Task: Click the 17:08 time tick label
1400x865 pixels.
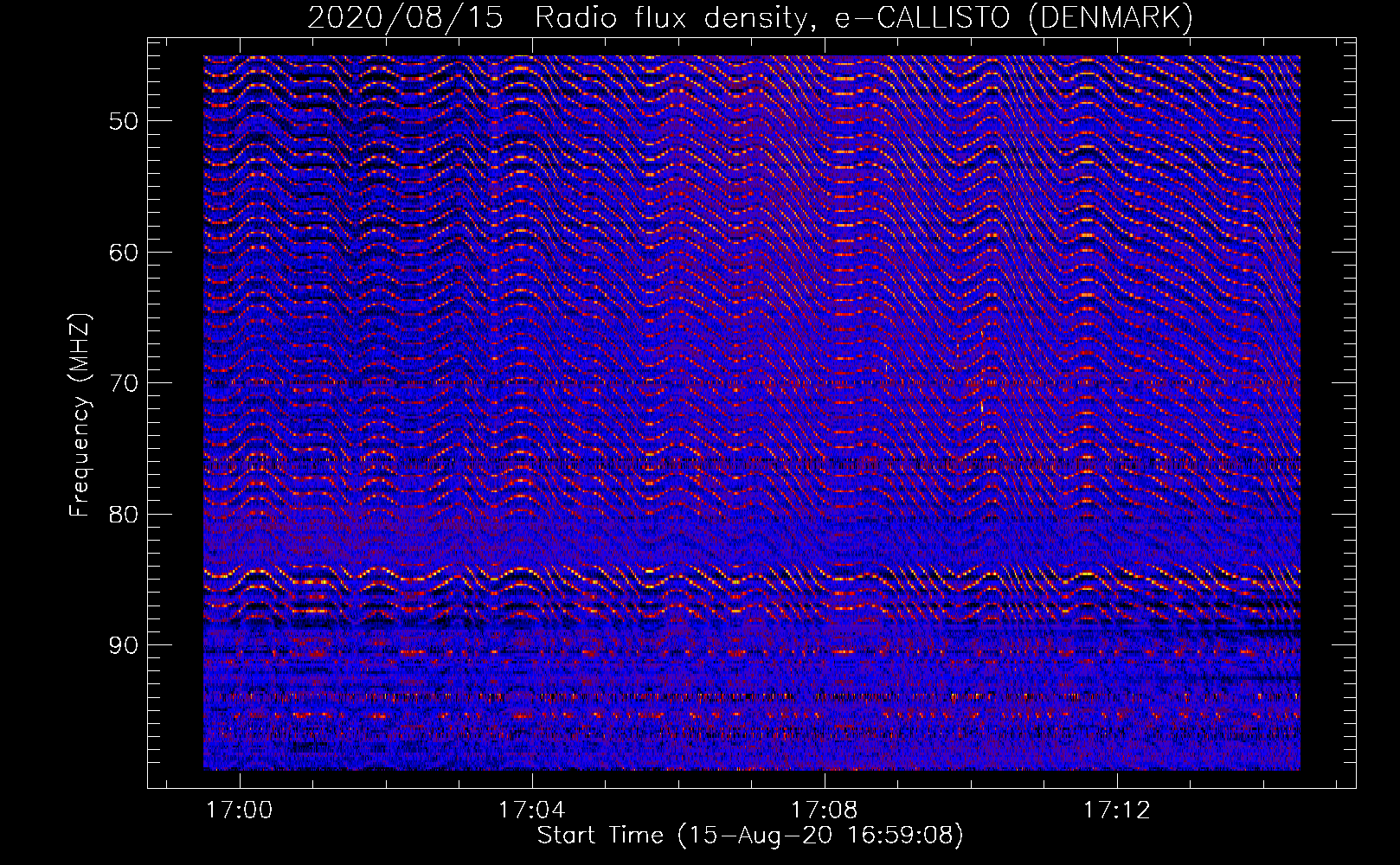Action: coord(825,810)
